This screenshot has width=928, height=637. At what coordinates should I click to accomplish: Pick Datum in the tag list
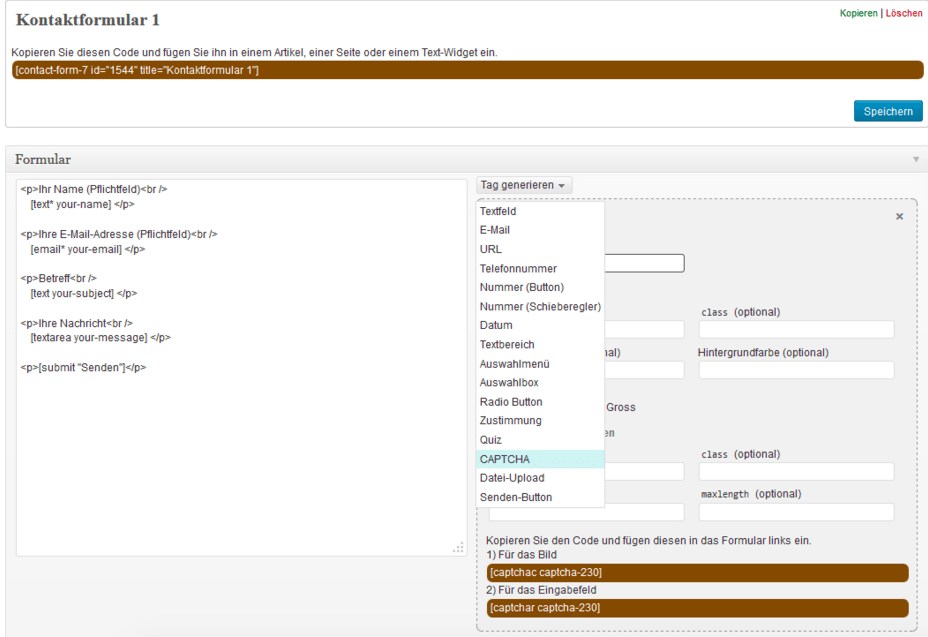540,326
